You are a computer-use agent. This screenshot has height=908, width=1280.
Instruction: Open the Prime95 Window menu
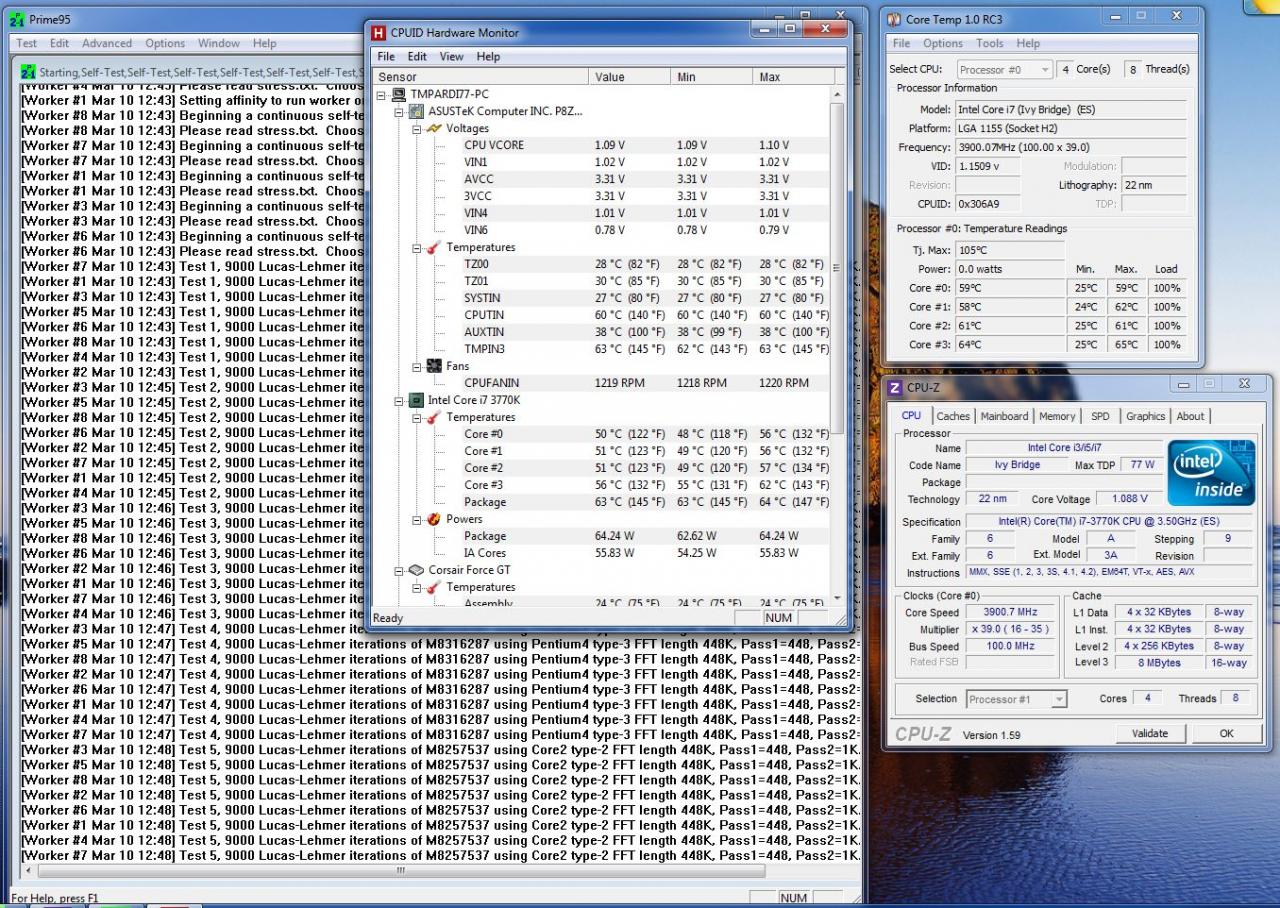click(x=218, y=43)
